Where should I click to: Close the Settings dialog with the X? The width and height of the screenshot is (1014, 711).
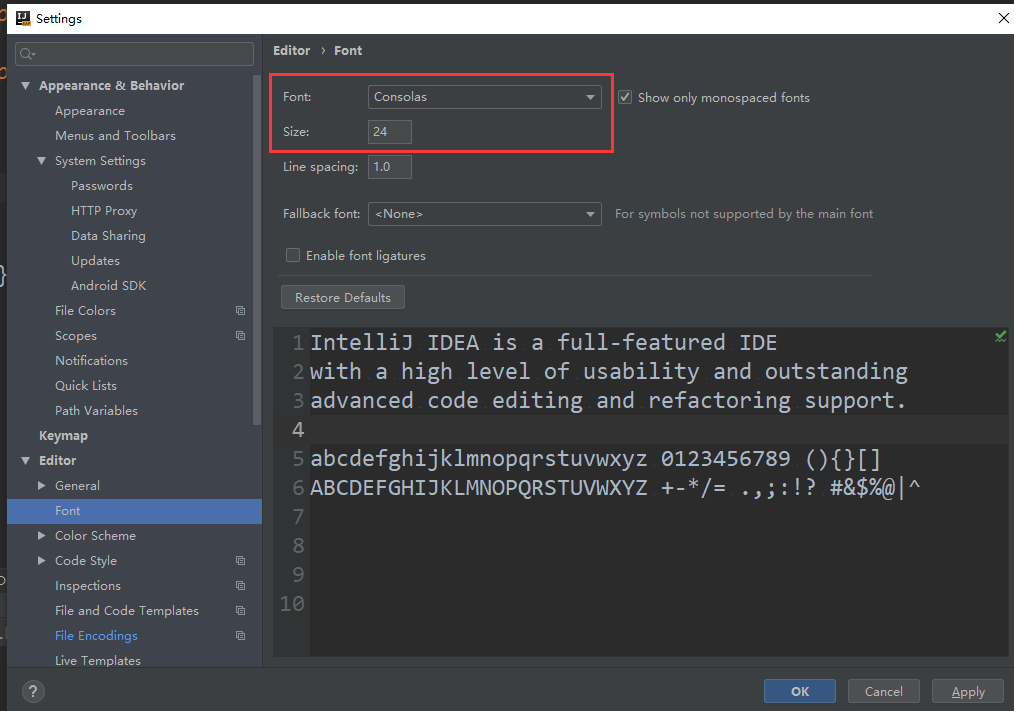[x=1003, y=18]
